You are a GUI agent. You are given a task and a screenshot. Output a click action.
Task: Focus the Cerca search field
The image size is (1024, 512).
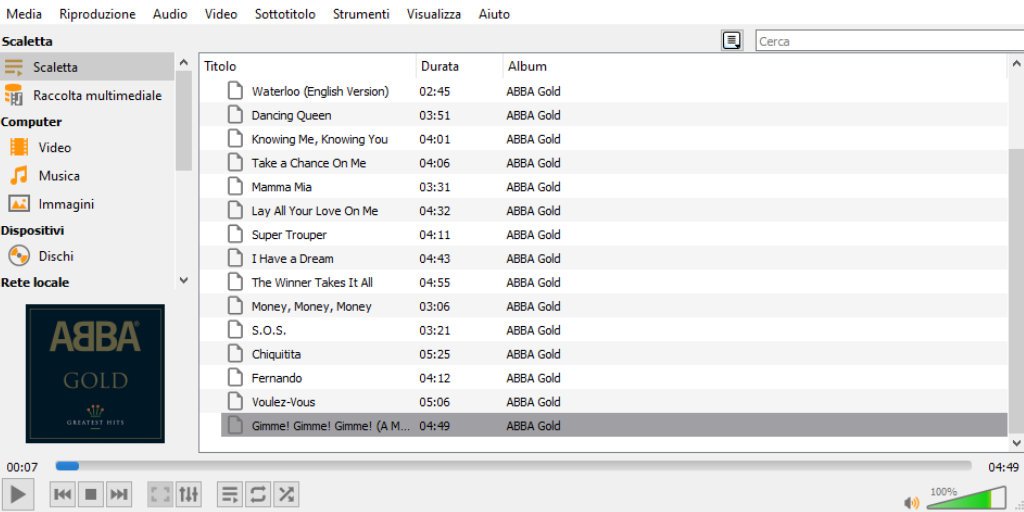pyautogui.click(x=889, y=41)
